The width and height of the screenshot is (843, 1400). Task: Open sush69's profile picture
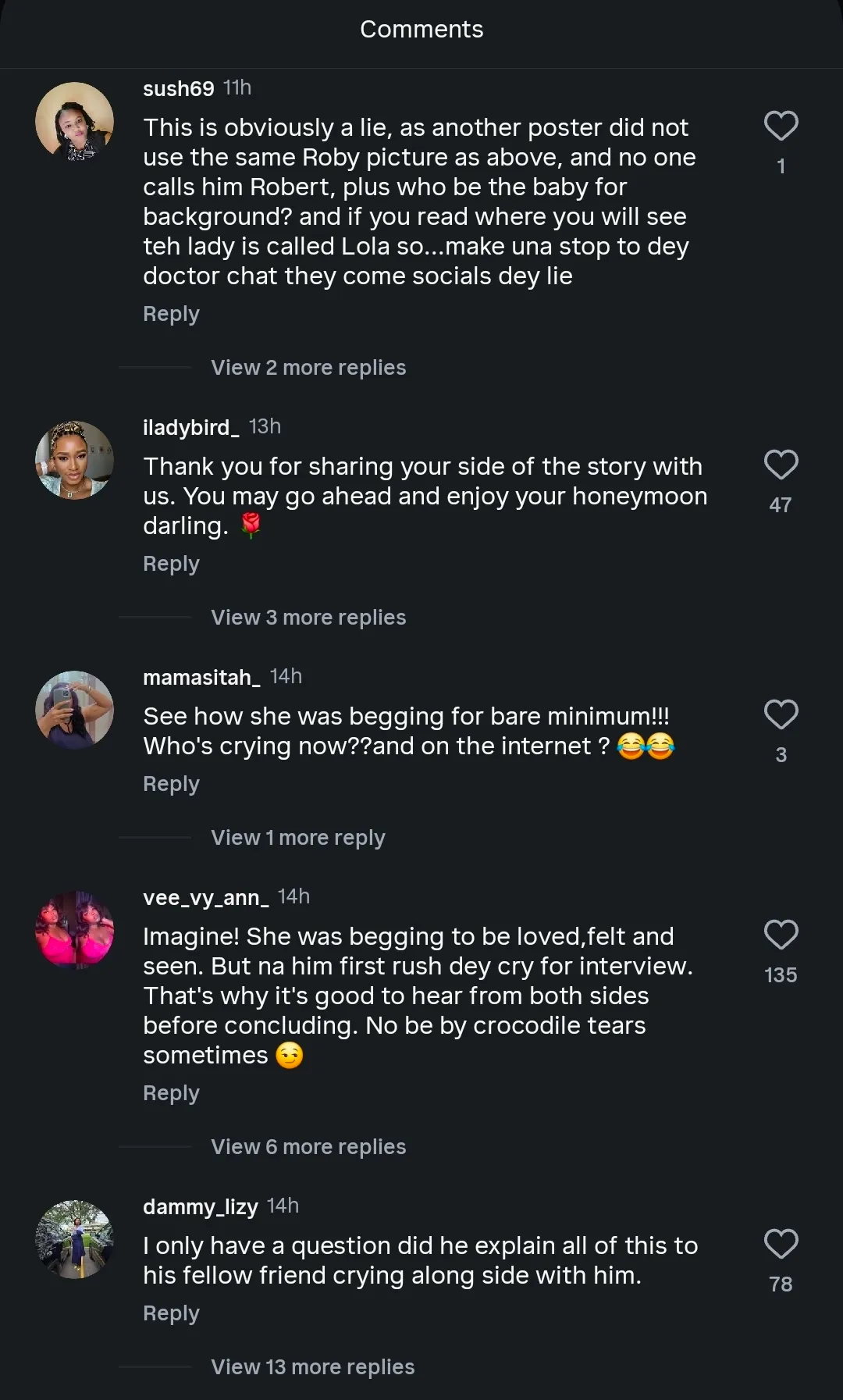coord(75,122)
